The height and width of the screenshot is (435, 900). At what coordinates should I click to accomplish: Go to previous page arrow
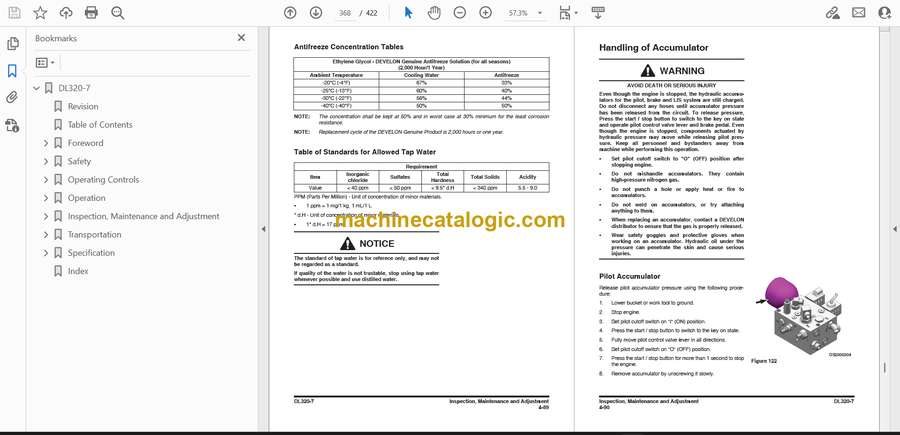[x=290, y=13]
